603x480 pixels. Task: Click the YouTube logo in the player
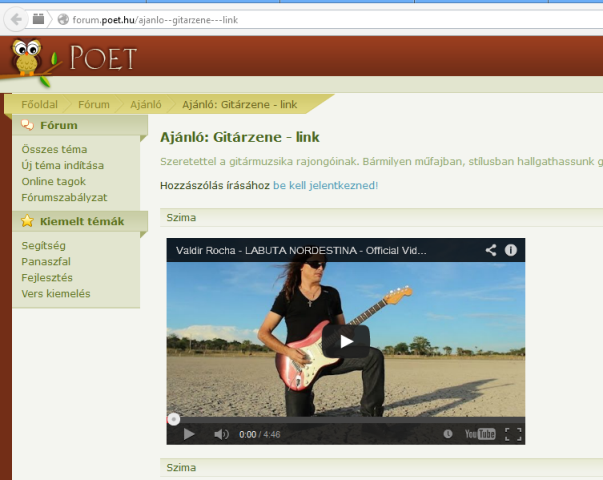click(x=480, y=434)
